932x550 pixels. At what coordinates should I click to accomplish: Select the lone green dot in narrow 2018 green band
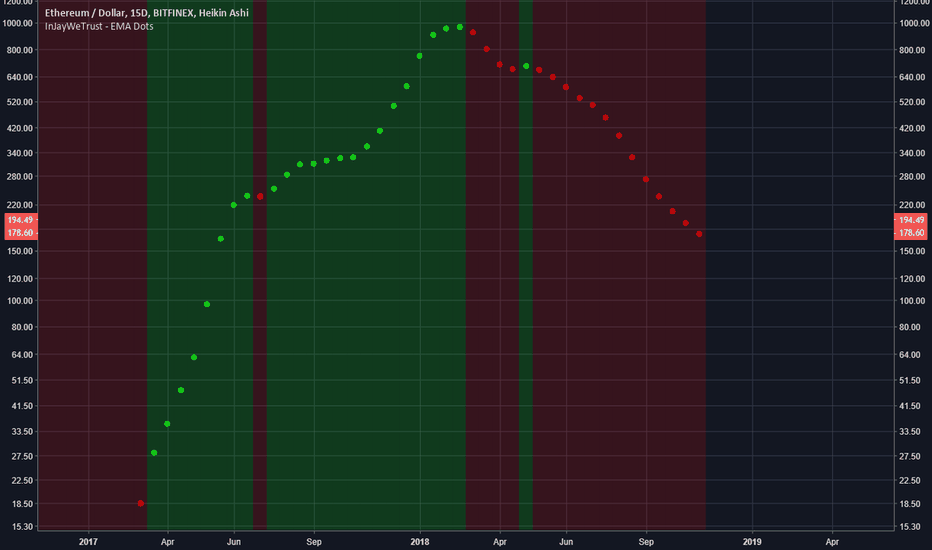pyautogui.click(x=526, y=66)
